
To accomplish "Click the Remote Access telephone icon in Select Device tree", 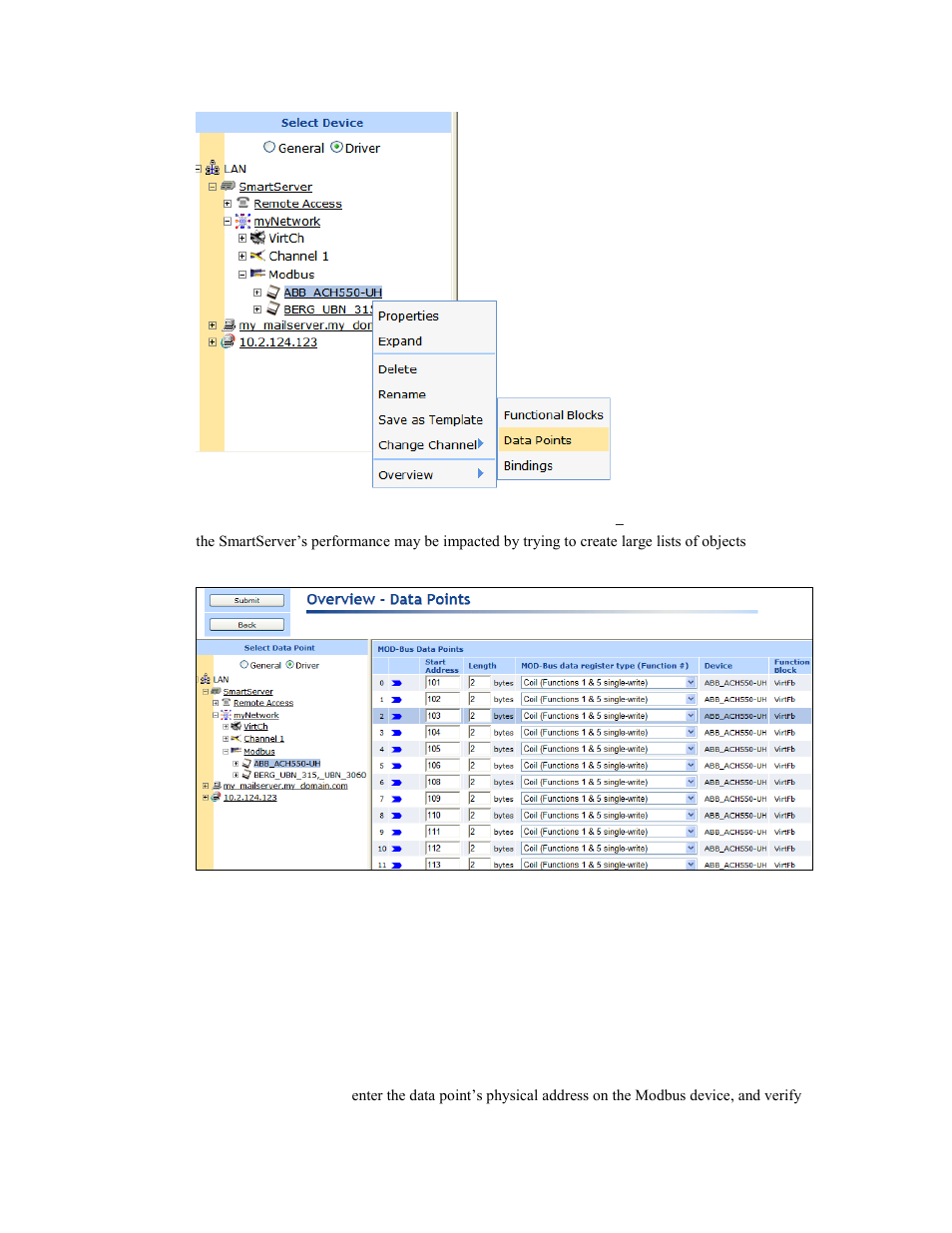I will point(242,203).
